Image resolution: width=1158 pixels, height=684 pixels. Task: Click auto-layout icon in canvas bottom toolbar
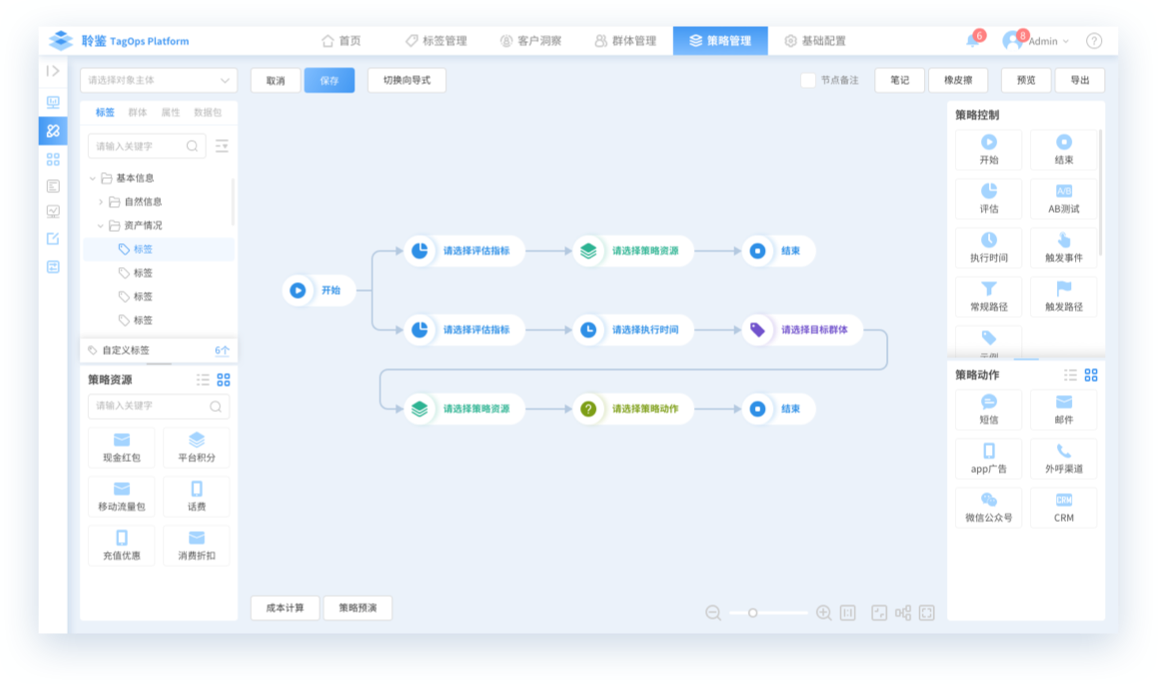tap(902, 613)
